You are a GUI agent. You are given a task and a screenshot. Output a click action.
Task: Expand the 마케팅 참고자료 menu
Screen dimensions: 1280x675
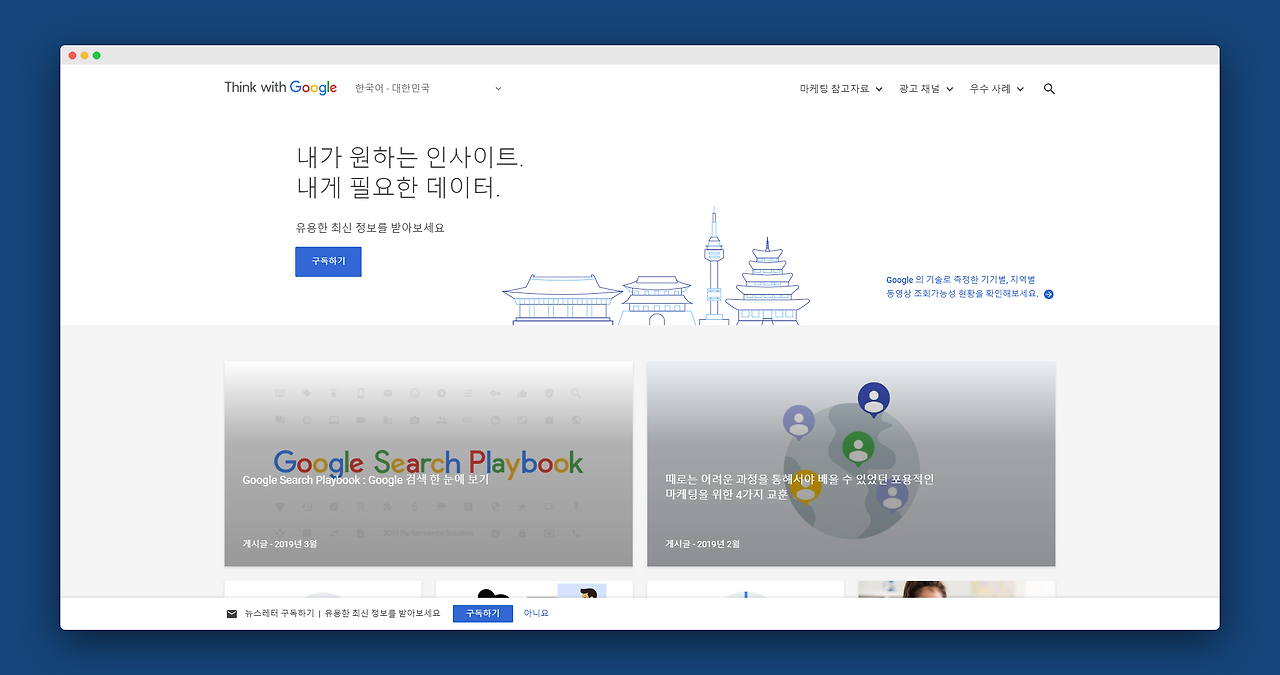pos(841,89)
